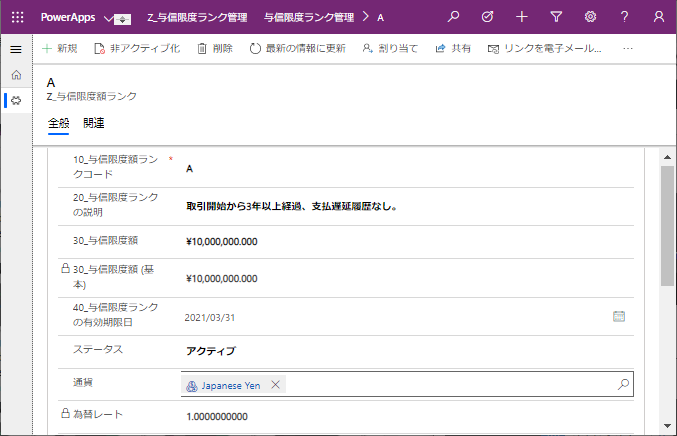Click the plus quick create icon
Viewport: 677px width, 436px height.
tap(522, 17)
